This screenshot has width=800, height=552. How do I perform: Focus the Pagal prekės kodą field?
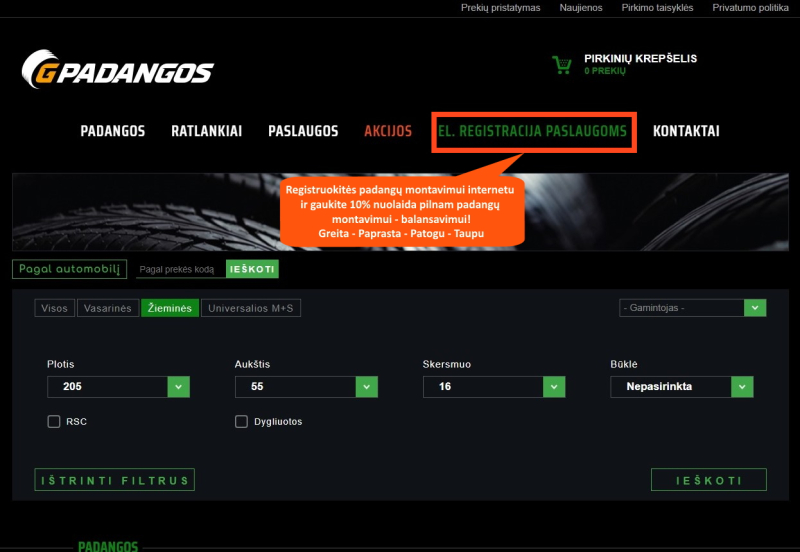181,269
